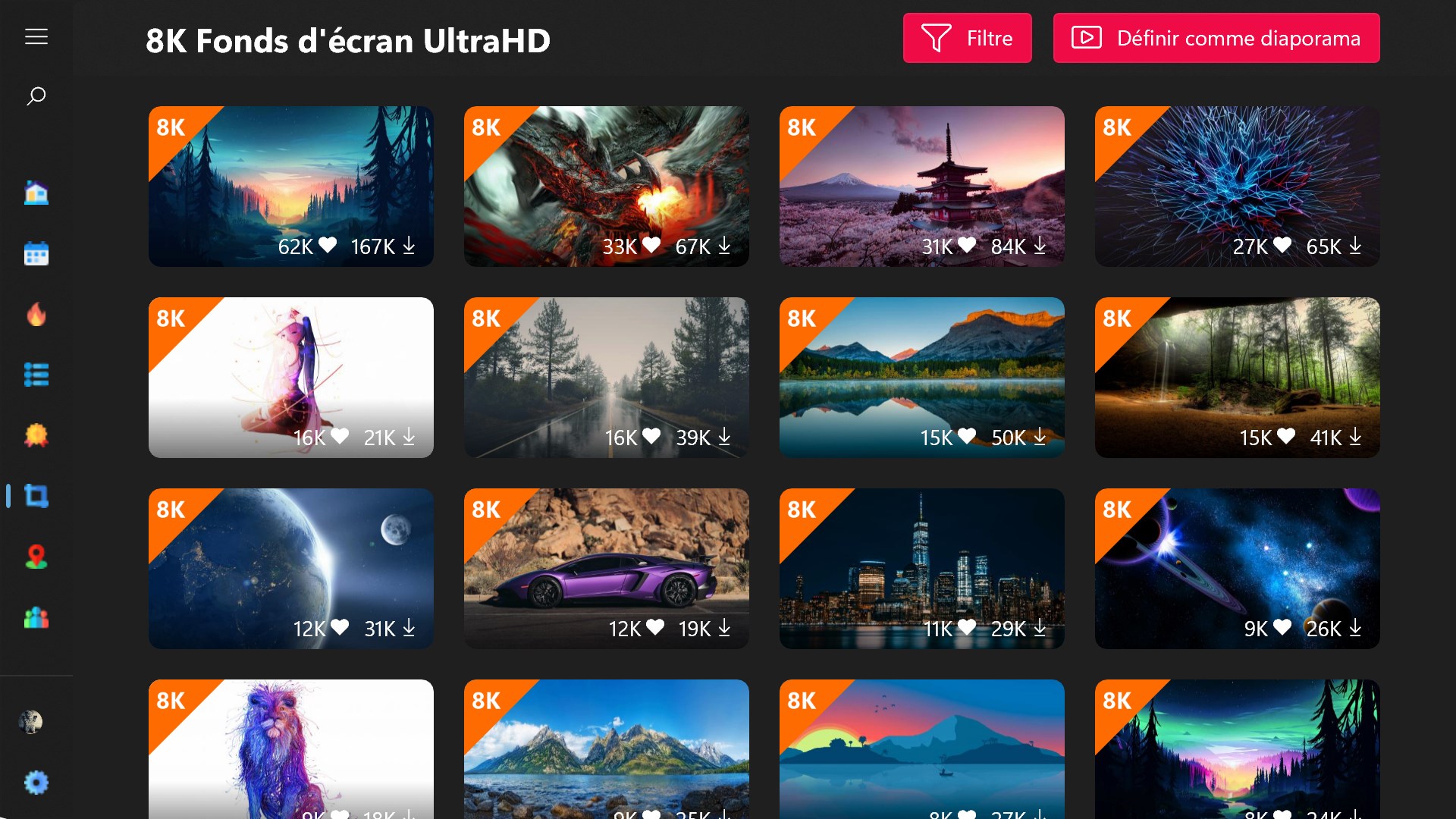This screenshot has width=1456, height=819.
Task: Select the crop resolution icon in sidebar
Action: click(x=36, y=496)
